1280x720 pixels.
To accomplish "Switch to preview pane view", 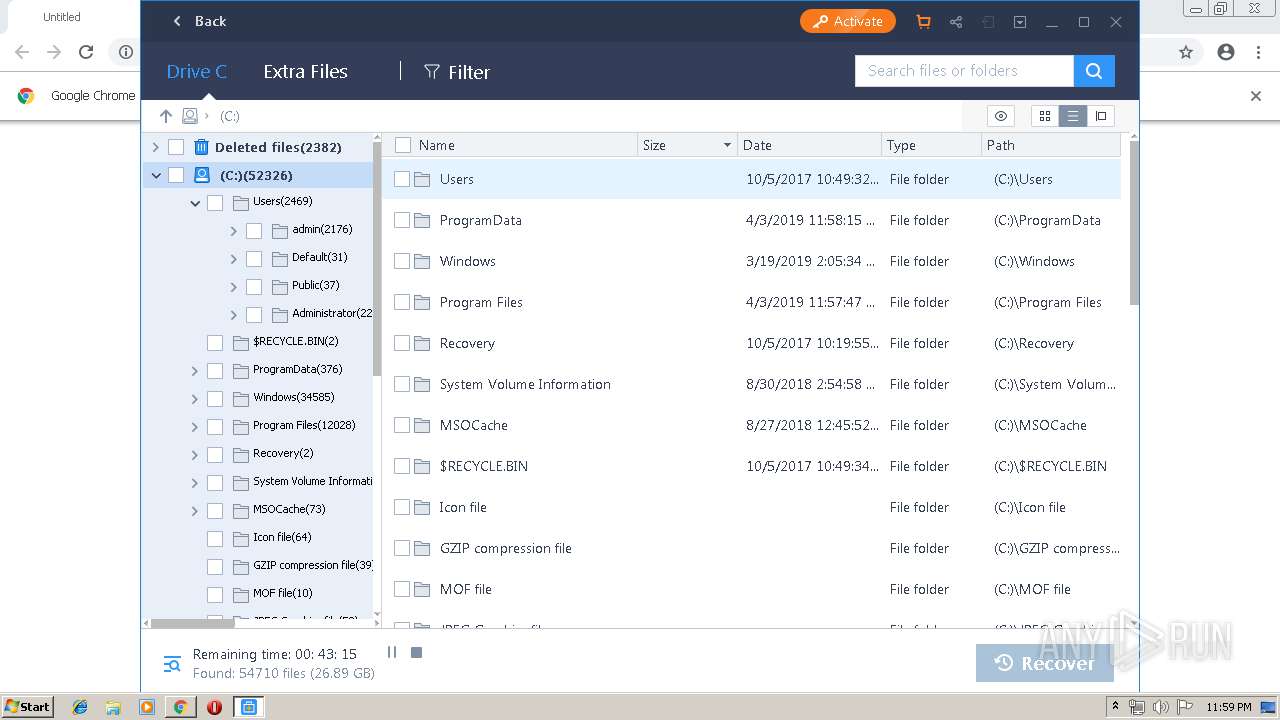I will [x=1101, y=116].
